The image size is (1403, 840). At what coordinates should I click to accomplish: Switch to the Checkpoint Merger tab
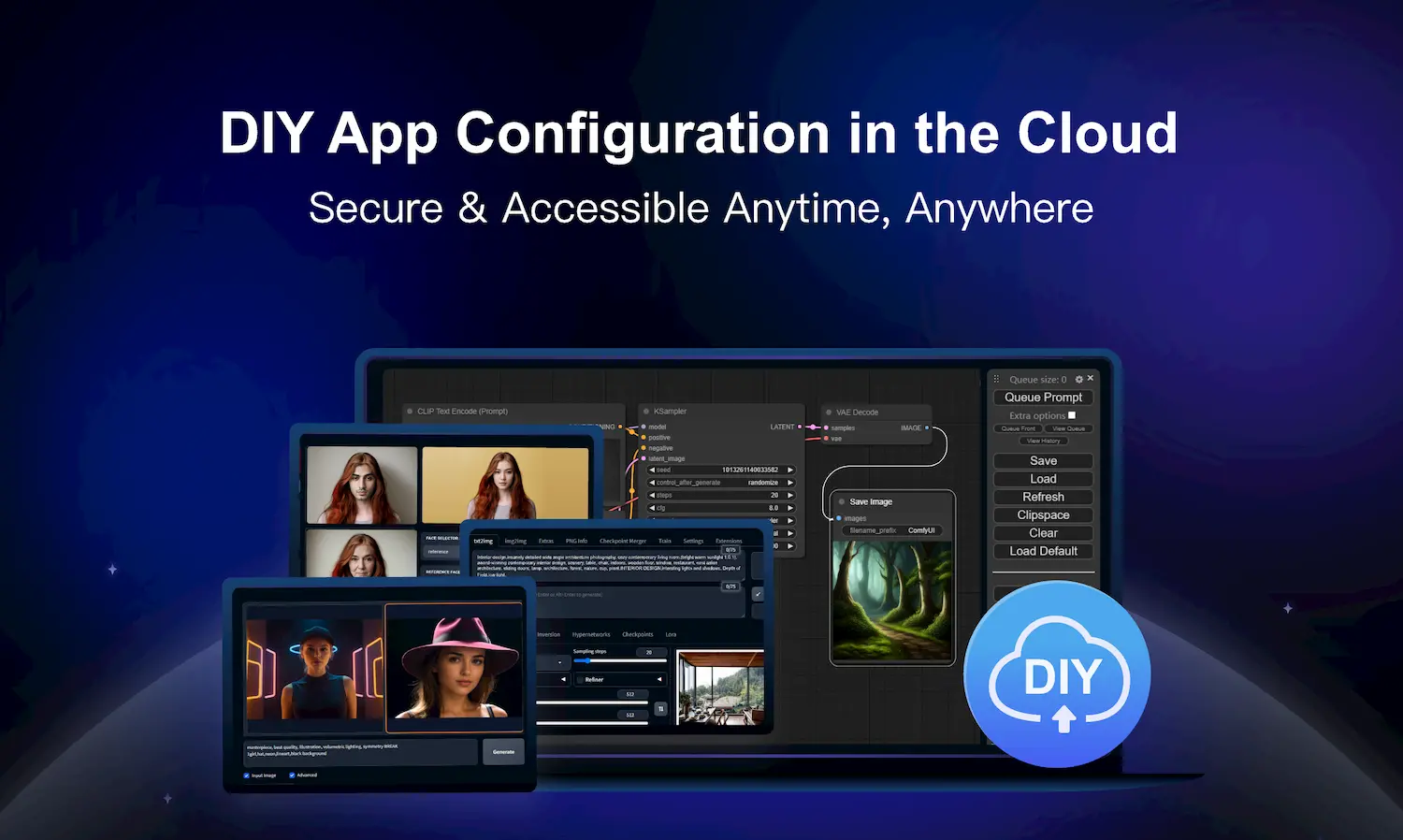tap(623, 541)
